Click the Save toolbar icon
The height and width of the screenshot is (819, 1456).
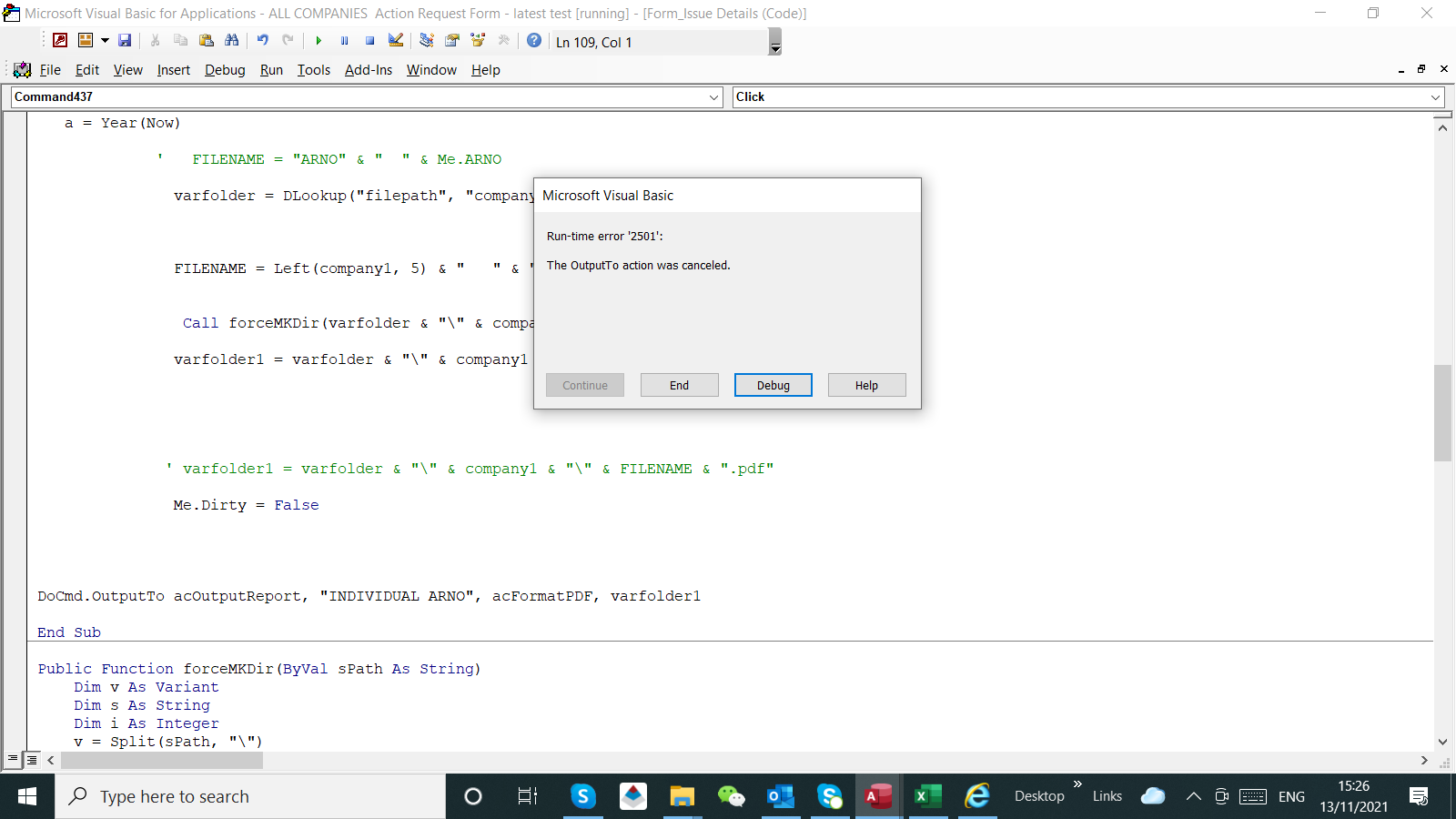pos(125,41)
